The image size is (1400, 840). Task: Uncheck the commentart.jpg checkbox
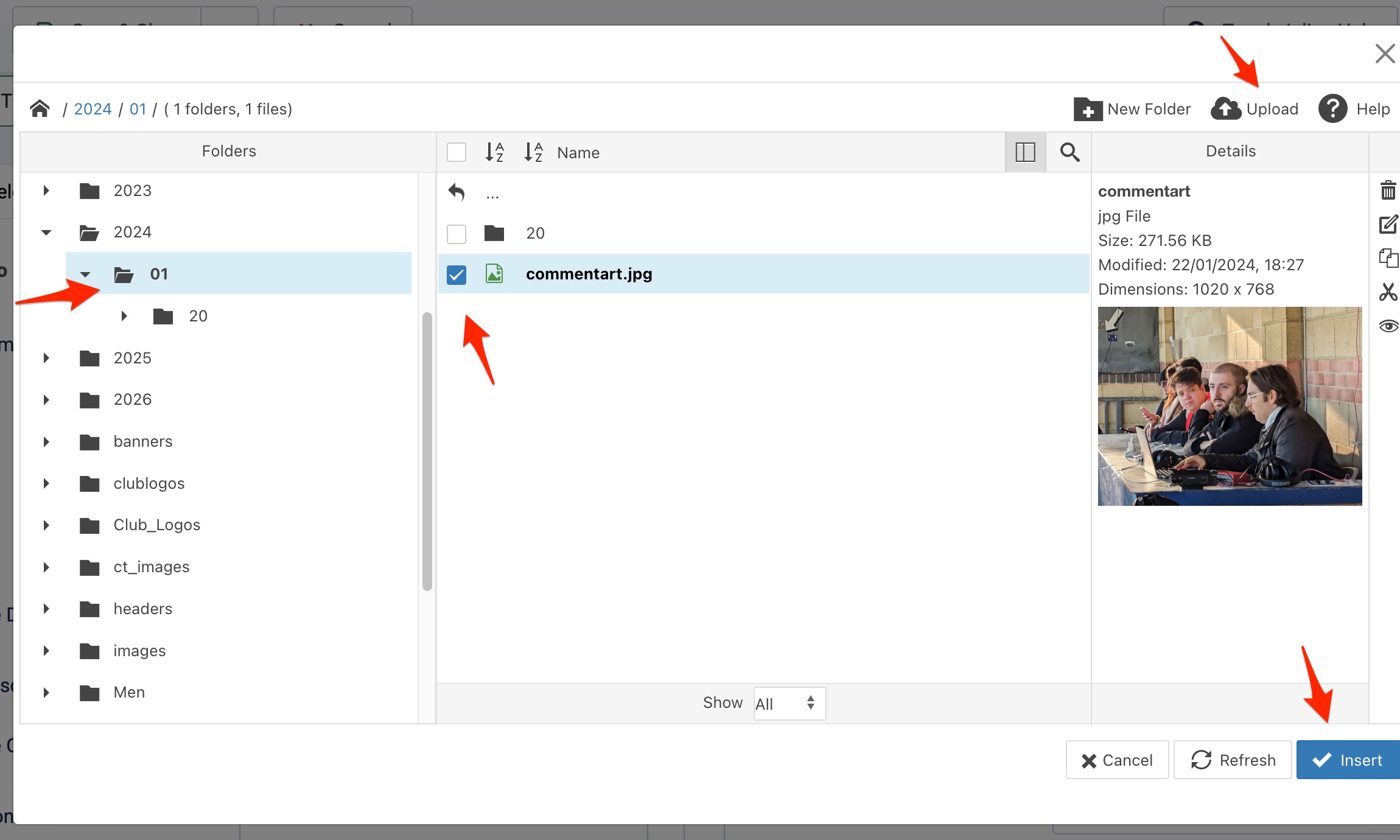point(457,275)
